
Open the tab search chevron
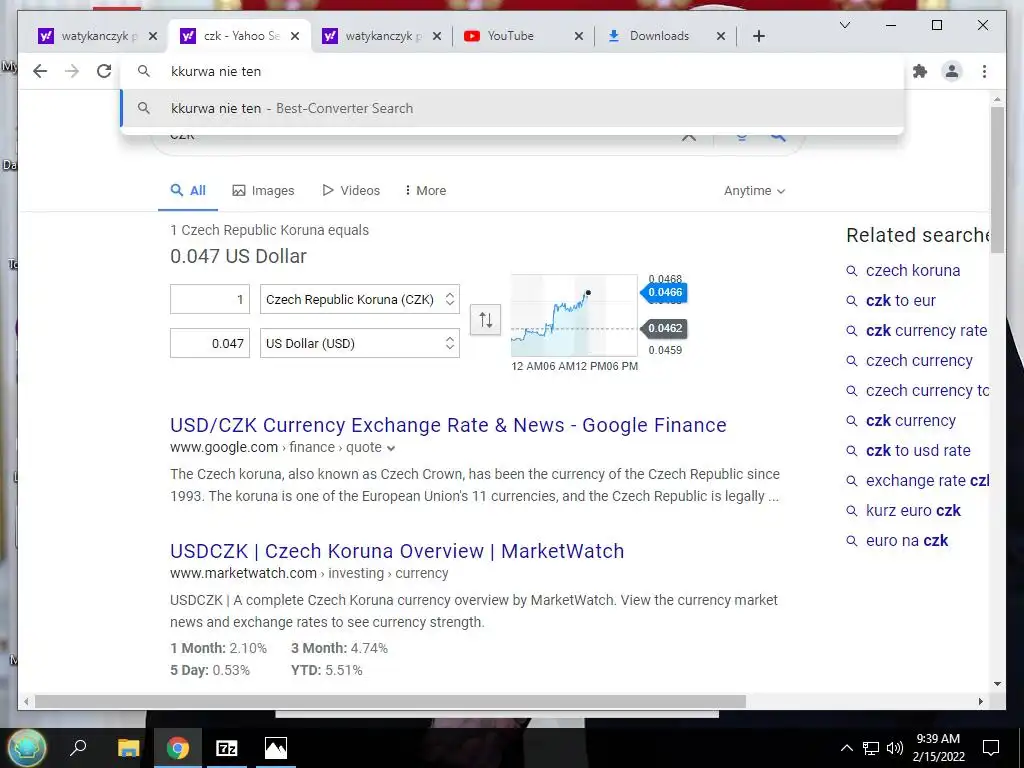(844, 25)
